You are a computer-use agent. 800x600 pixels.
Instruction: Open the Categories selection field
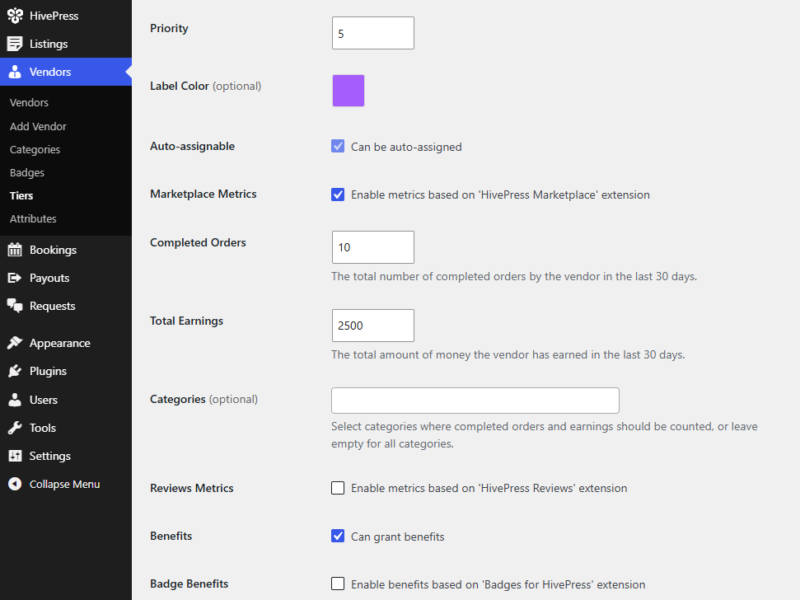(475, 401)
